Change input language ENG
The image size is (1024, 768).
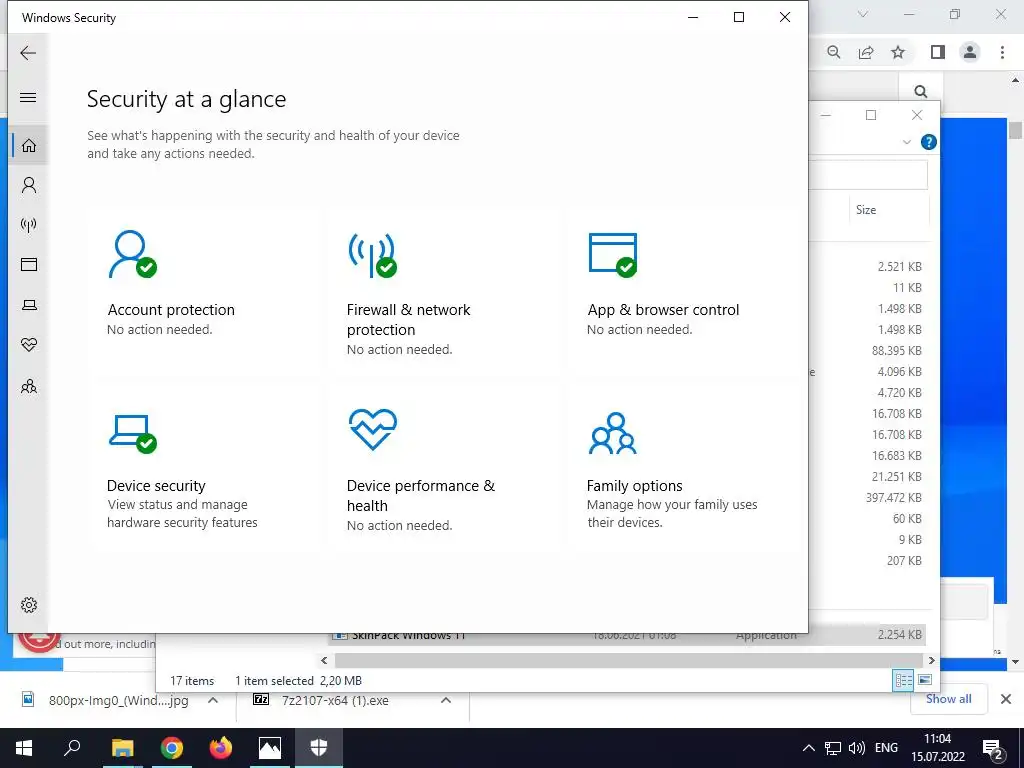(886, 748)
